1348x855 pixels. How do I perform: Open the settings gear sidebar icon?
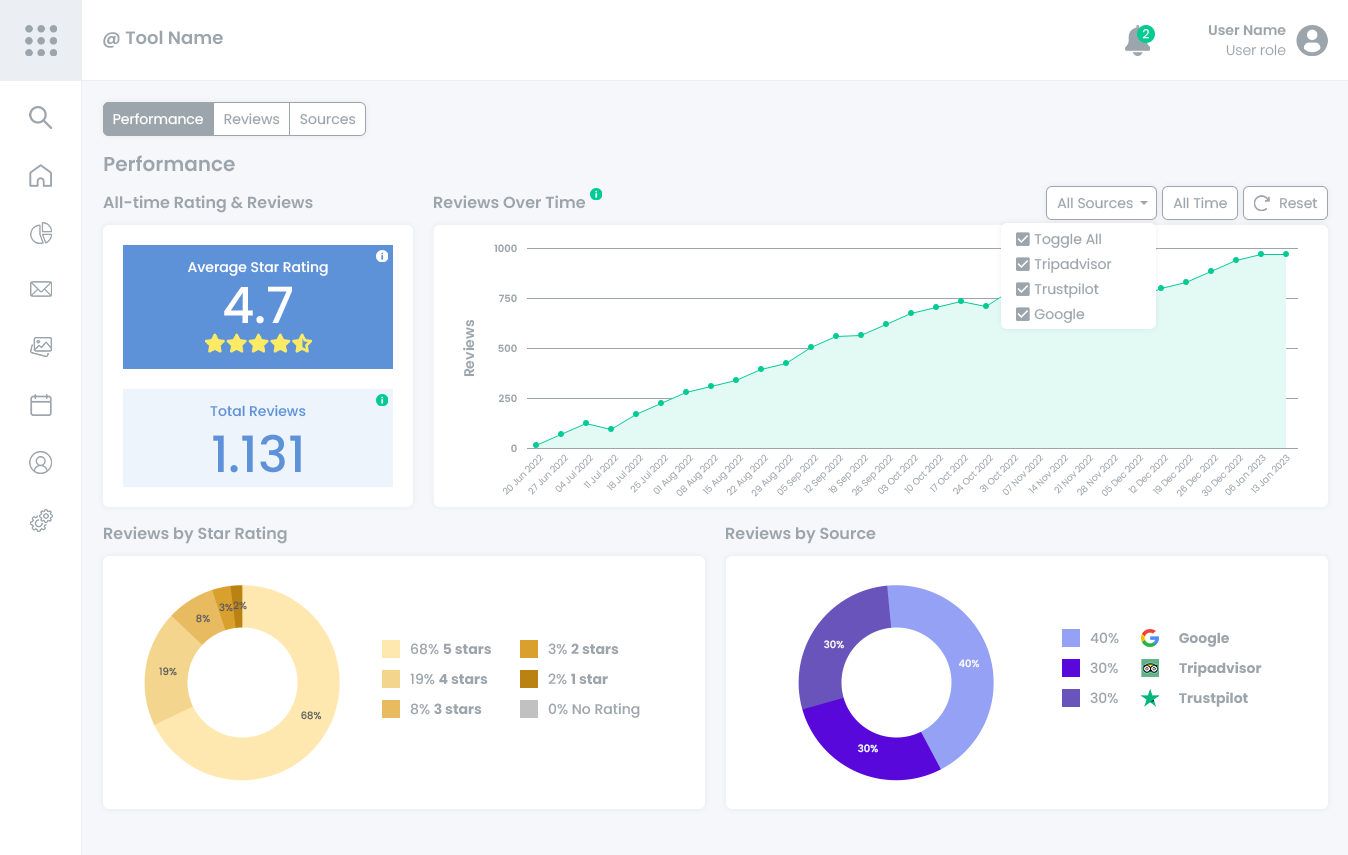click(x=40, y=521)
